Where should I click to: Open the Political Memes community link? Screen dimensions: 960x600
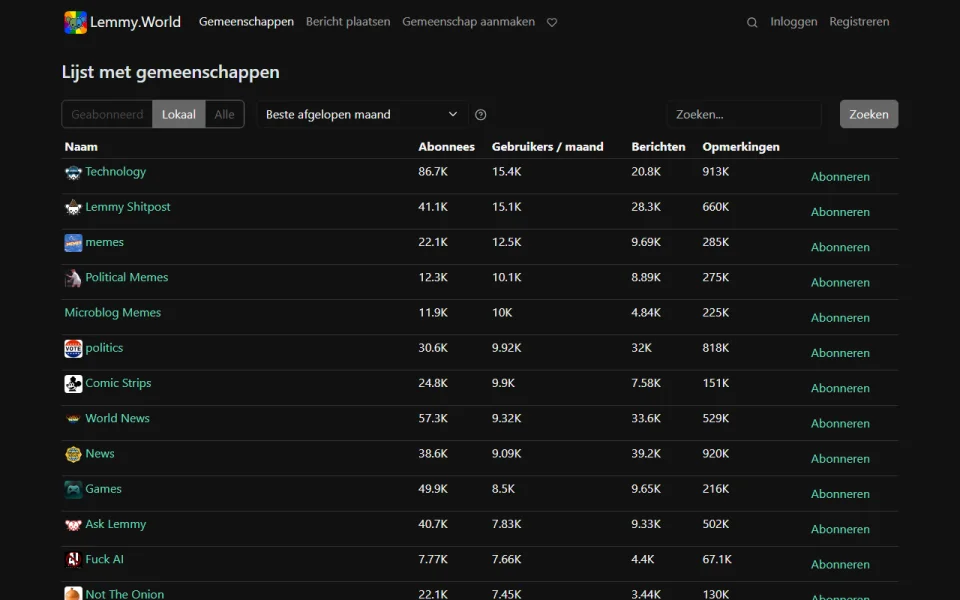point(127,277)
